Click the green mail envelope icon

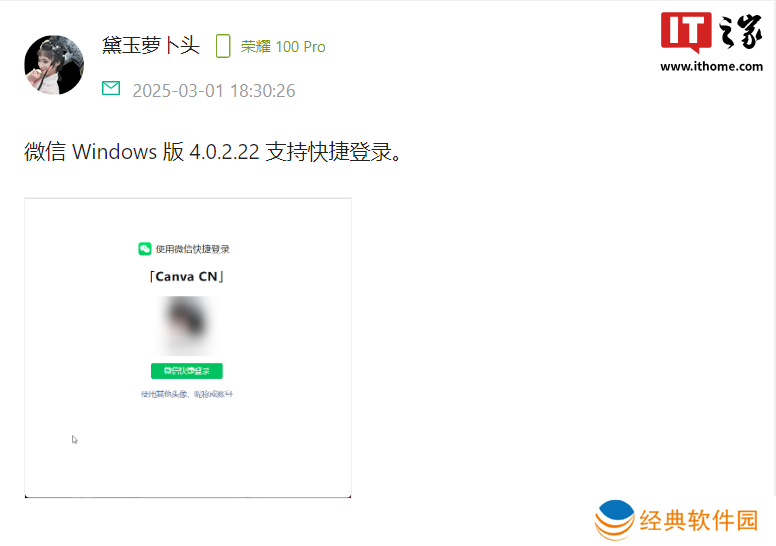coord(111,88)
